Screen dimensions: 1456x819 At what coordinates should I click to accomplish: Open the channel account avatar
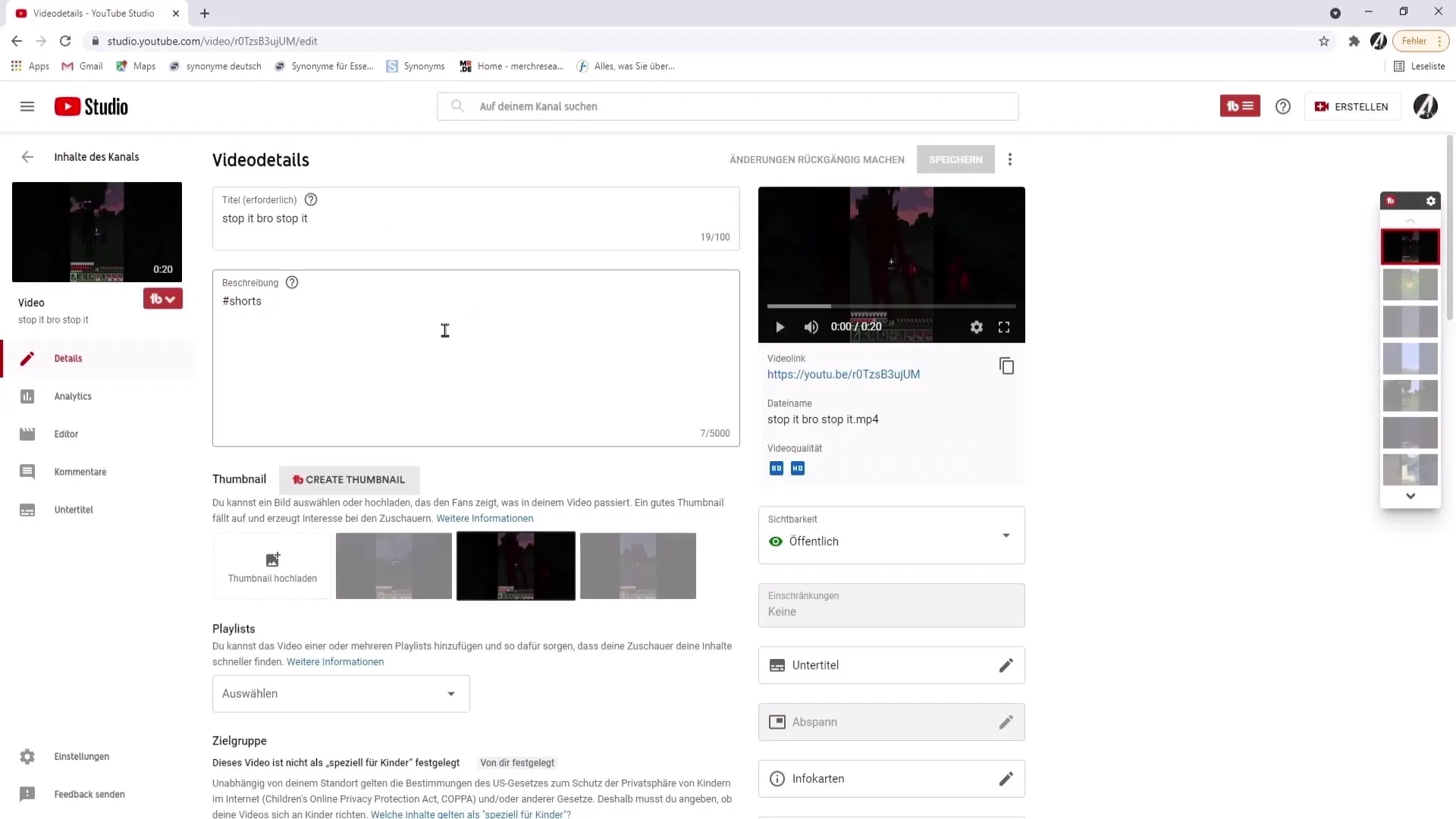point(1425,107)
